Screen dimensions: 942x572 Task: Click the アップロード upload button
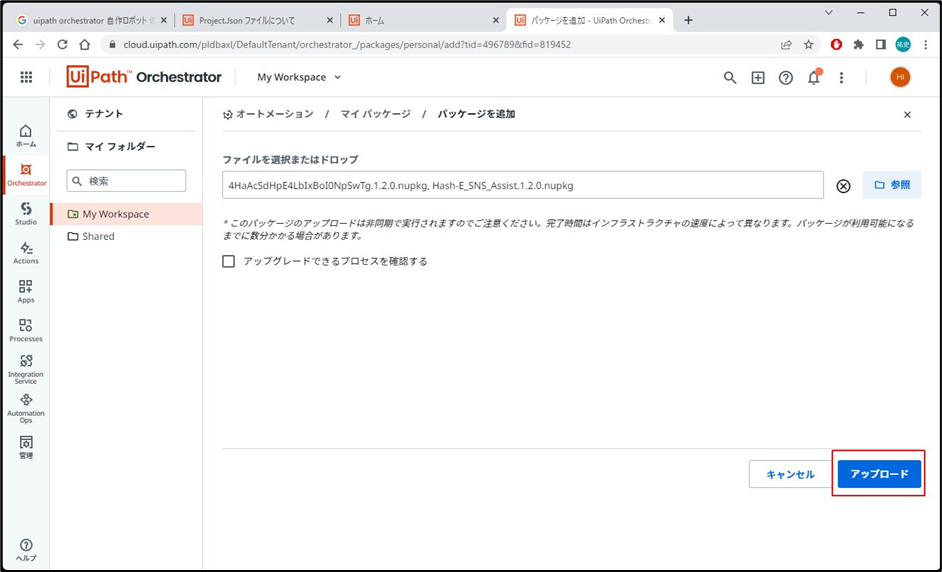click(x=879, y=474)
